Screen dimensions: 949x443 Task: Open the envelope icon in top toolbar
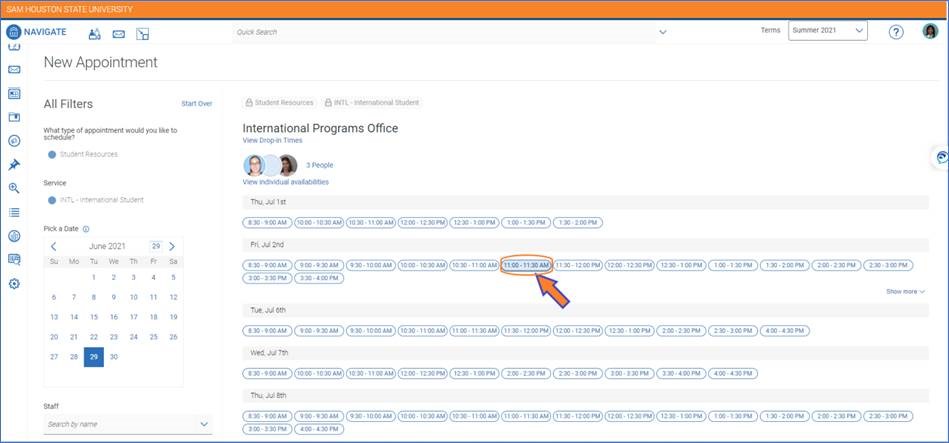pyautogui.click(x=119, y=33)
